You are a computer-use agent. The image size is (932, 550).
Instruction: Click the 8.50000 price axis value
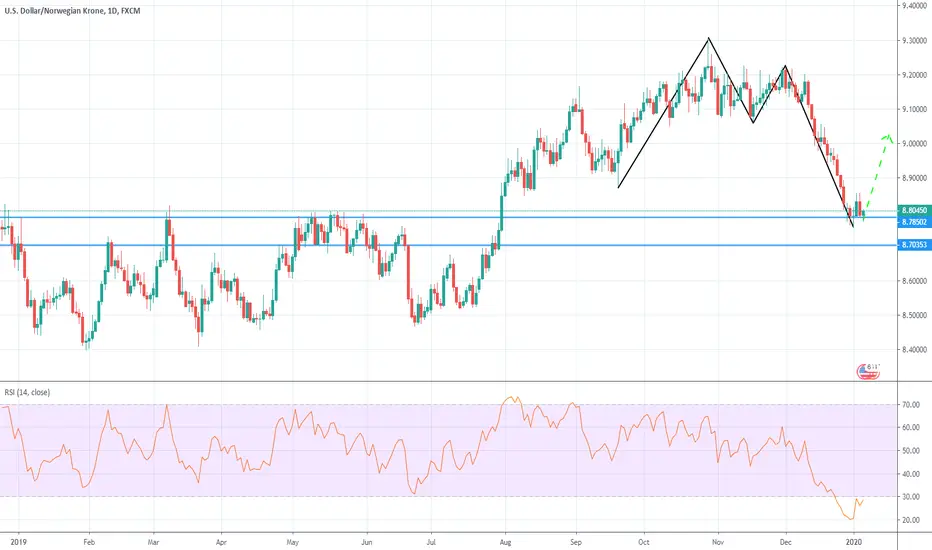coord(914,316)
